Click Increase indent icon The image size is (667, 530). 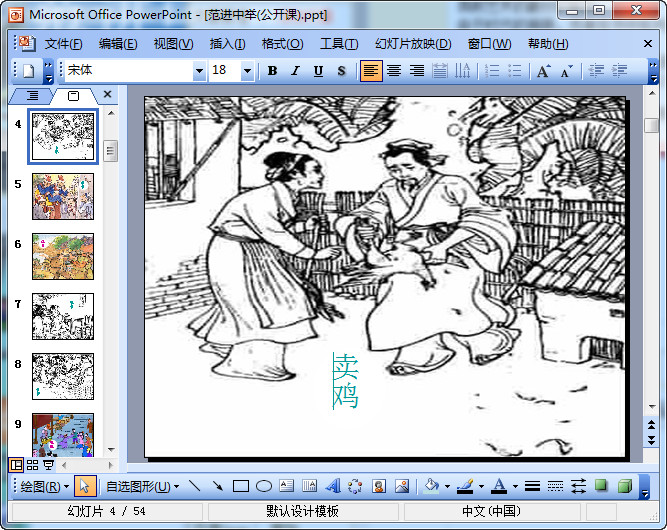(619, 71)
